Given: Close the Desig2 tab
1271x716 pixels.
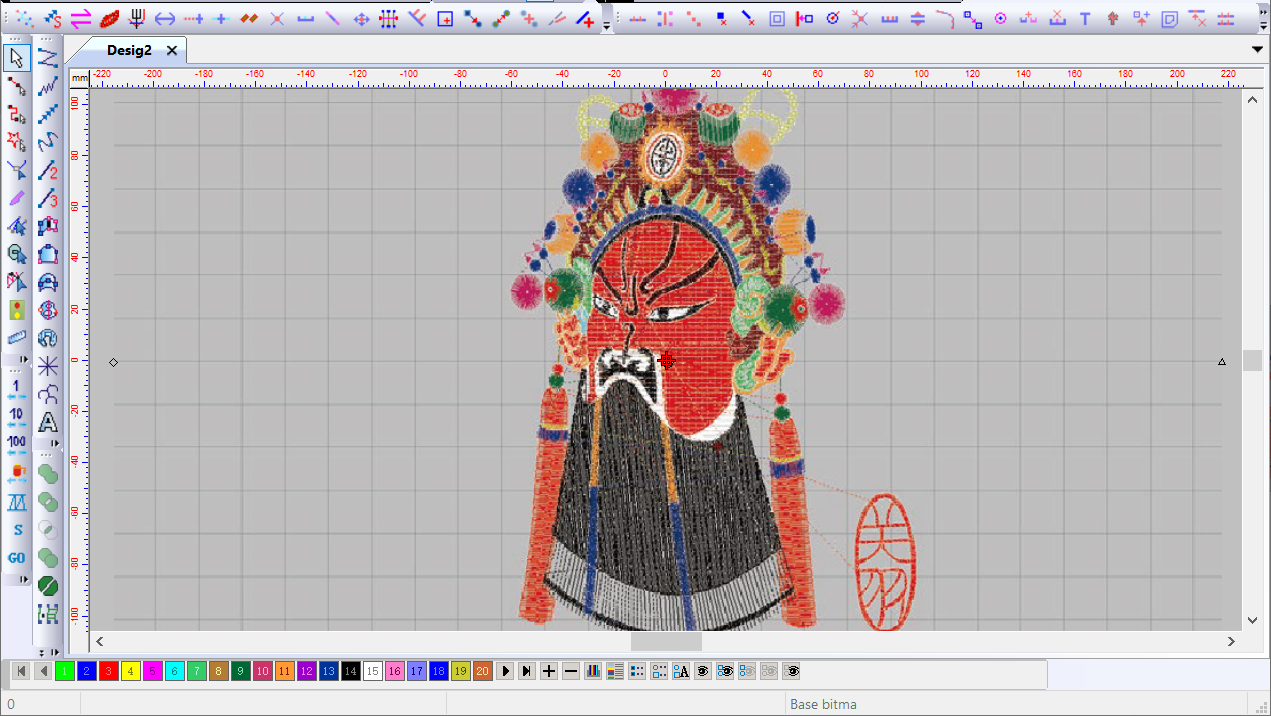Looking at the screenshot, I should coord(172,50).
